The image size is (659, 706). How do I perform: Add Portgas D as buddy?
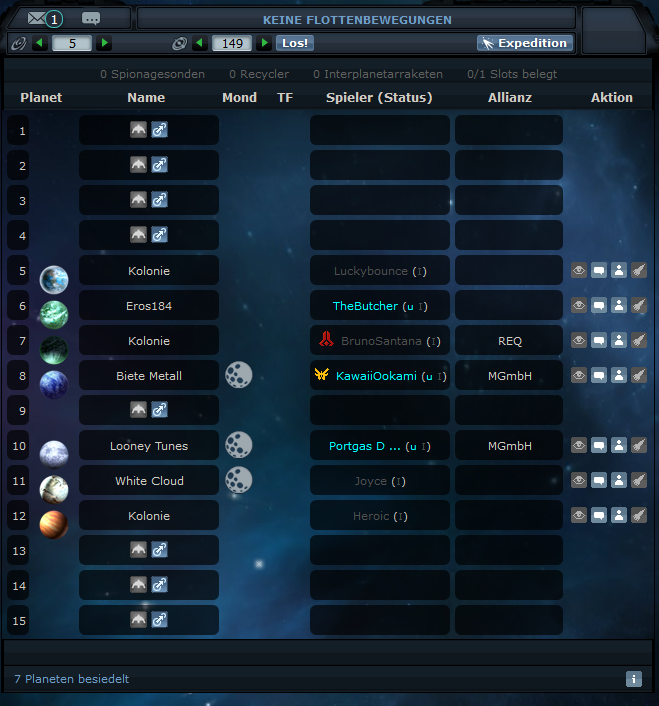click(619, 445)
